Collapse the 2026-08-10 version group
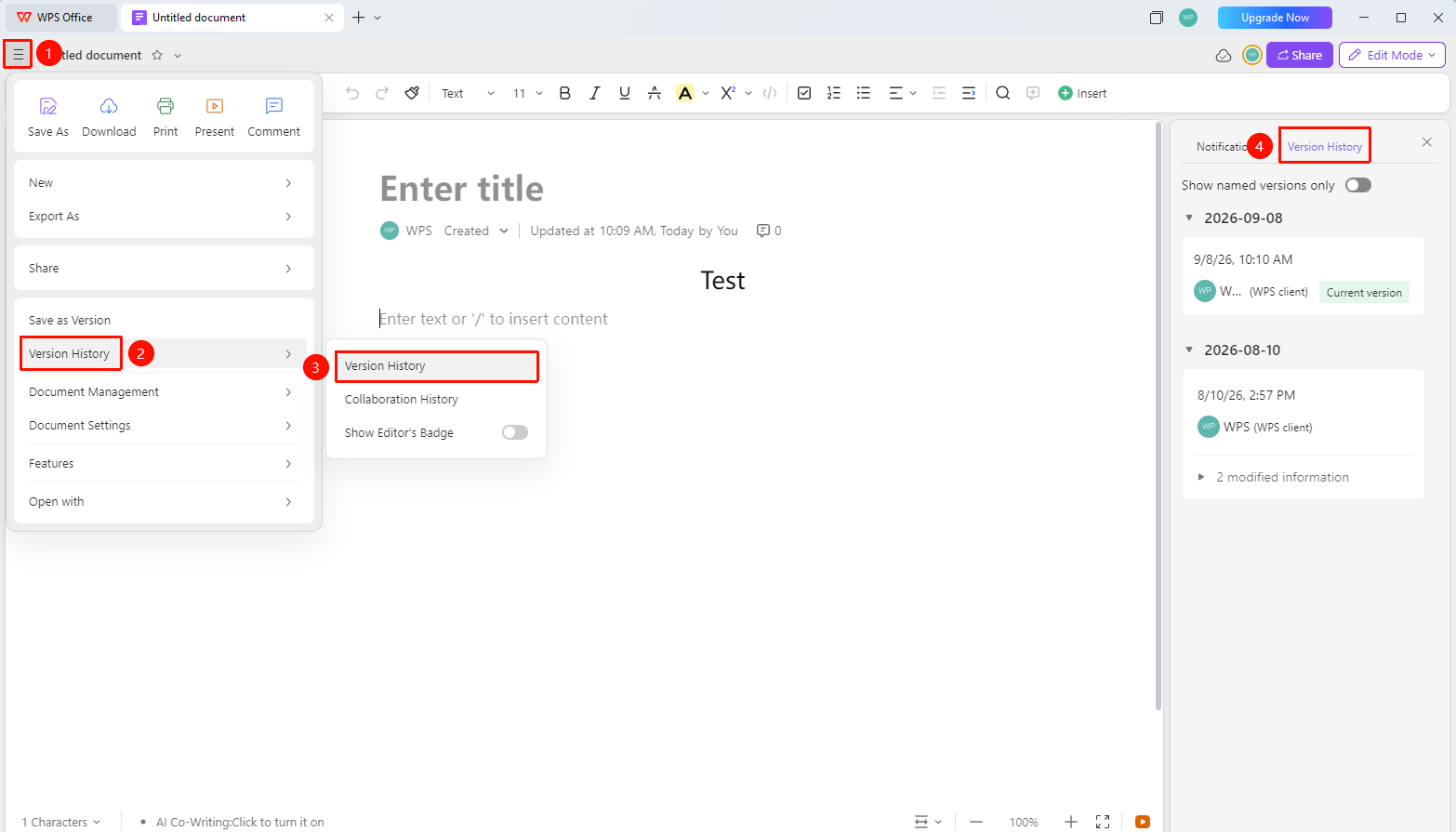 1189,350
